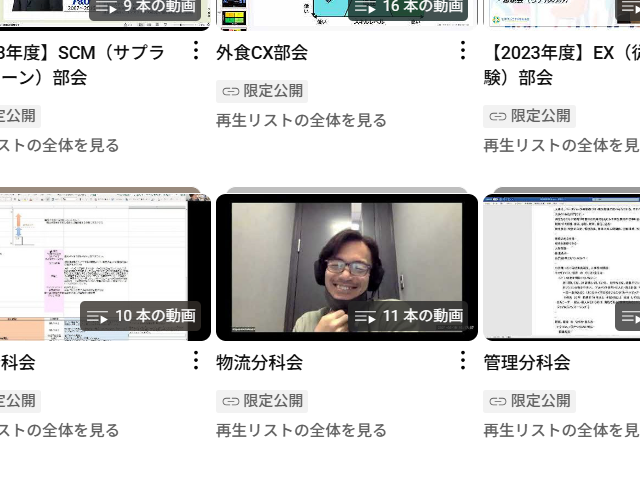Image resolution: width=640 pixels, height=487 pixels.
Task: Click the playlist icon on the 16 本の動画 overlay
Action: pyautogui.click(x=365, y=7)
